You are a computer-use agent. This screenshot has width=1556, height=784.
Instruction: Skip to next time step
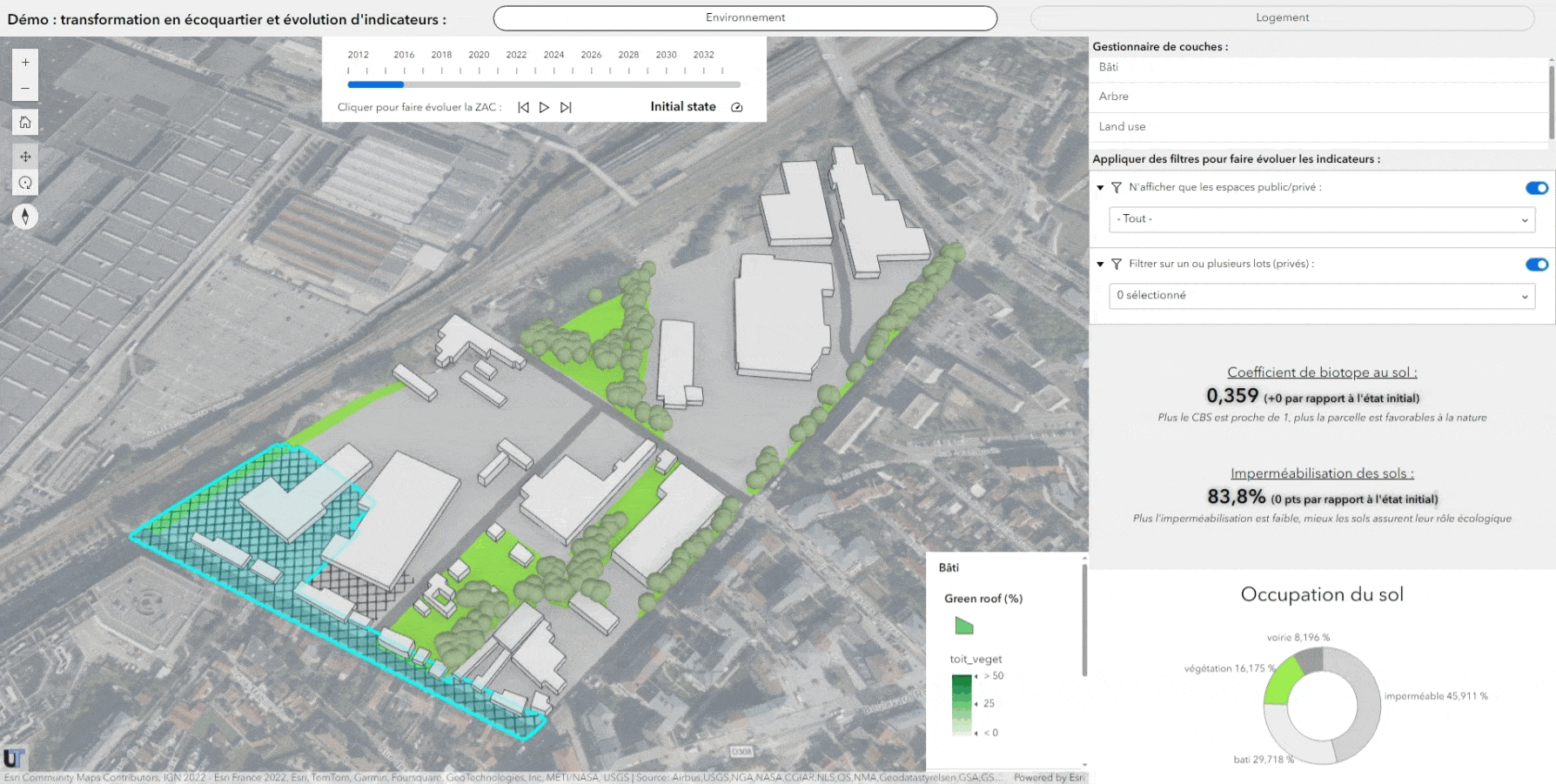566,107
